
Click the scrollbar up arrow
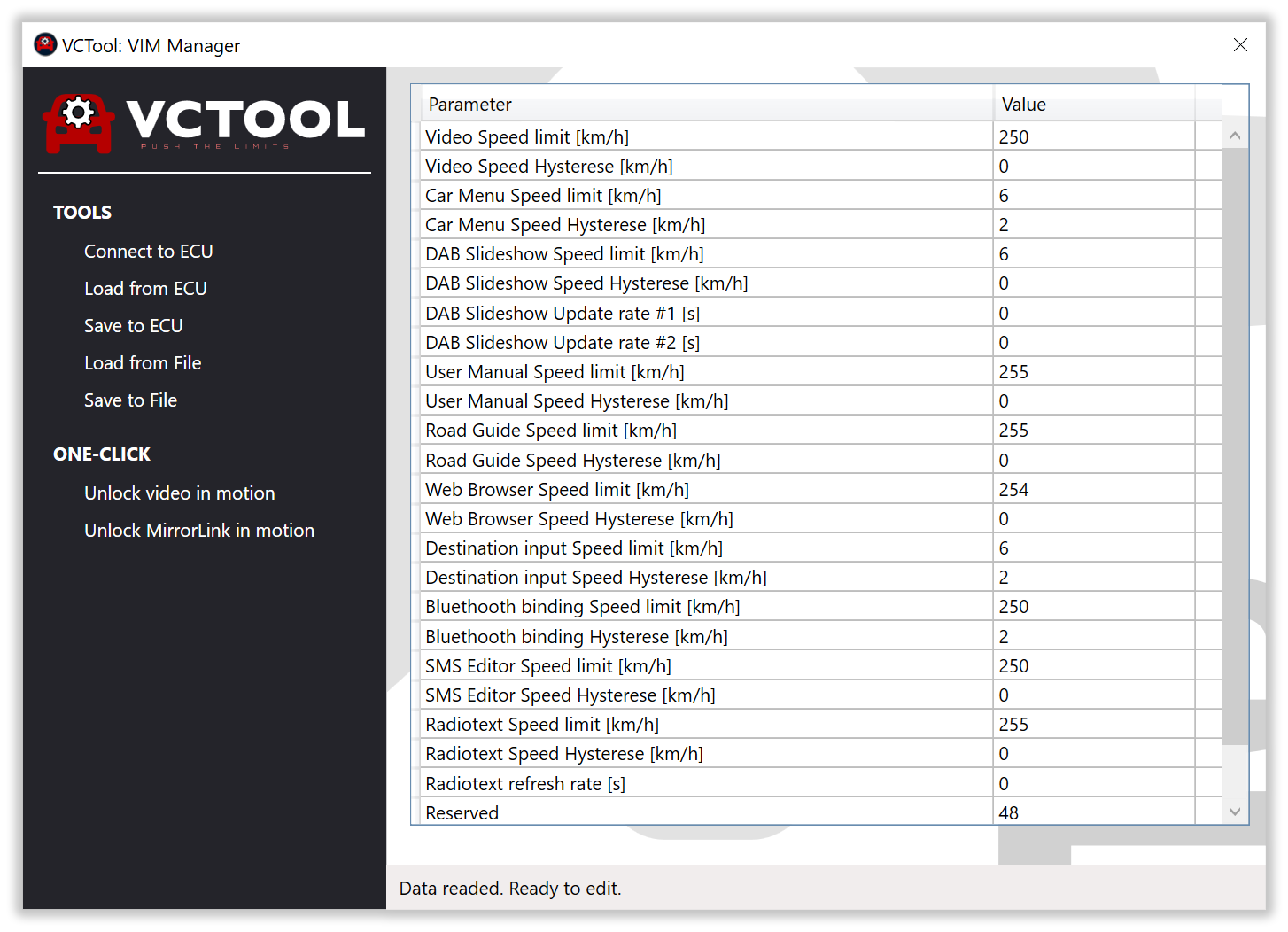click(x=1235, y=136)
